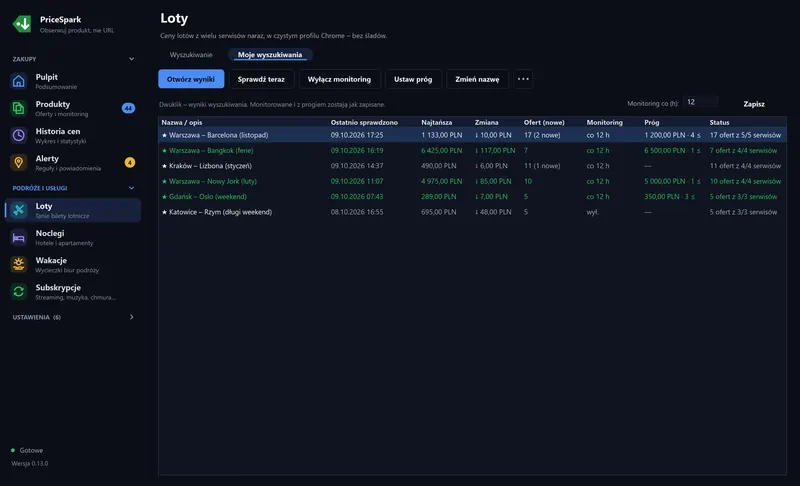800x486 pixels.
Task: Click the Produkty 44 badge
Action: (x=129, y=108)
